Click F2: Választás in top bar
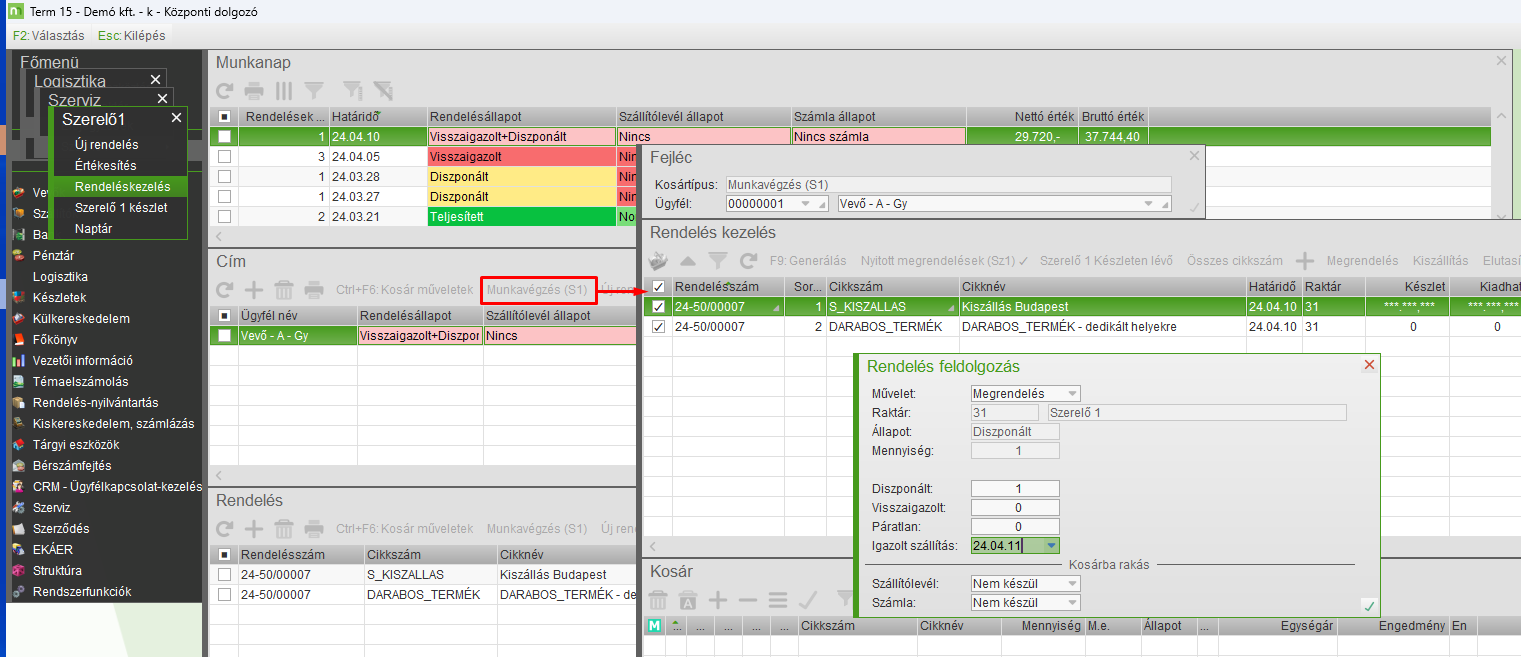Image resolution: width=1521 pixels, height=657 pixels. click(x=48, y=35)
